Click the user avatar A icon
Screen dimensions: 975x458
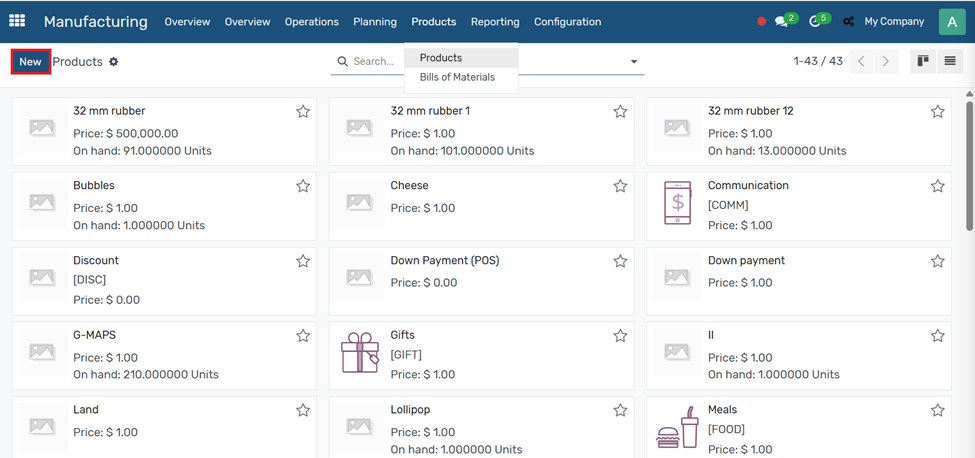951,21
